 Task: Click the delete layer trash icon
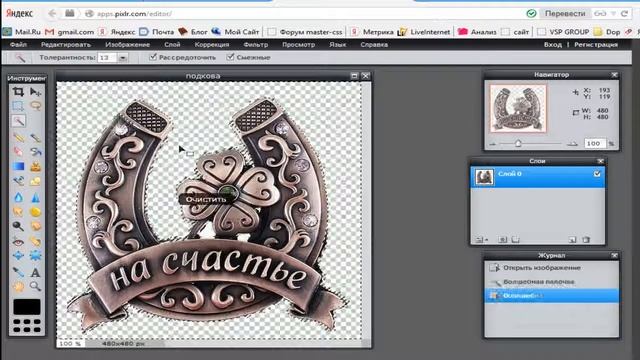[x=586, y=240]
